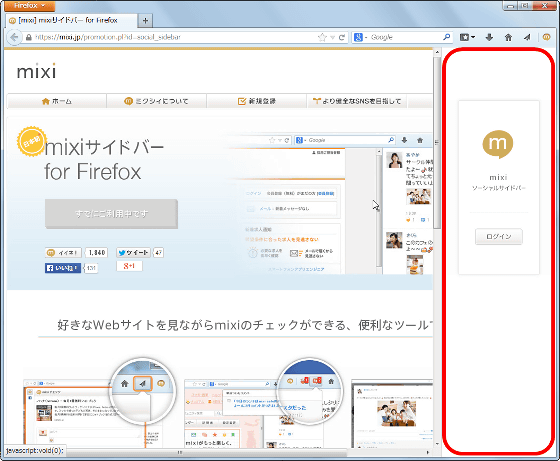Open a new tab with plus button
Screen dimensions: 560x461
pos(145,21)
